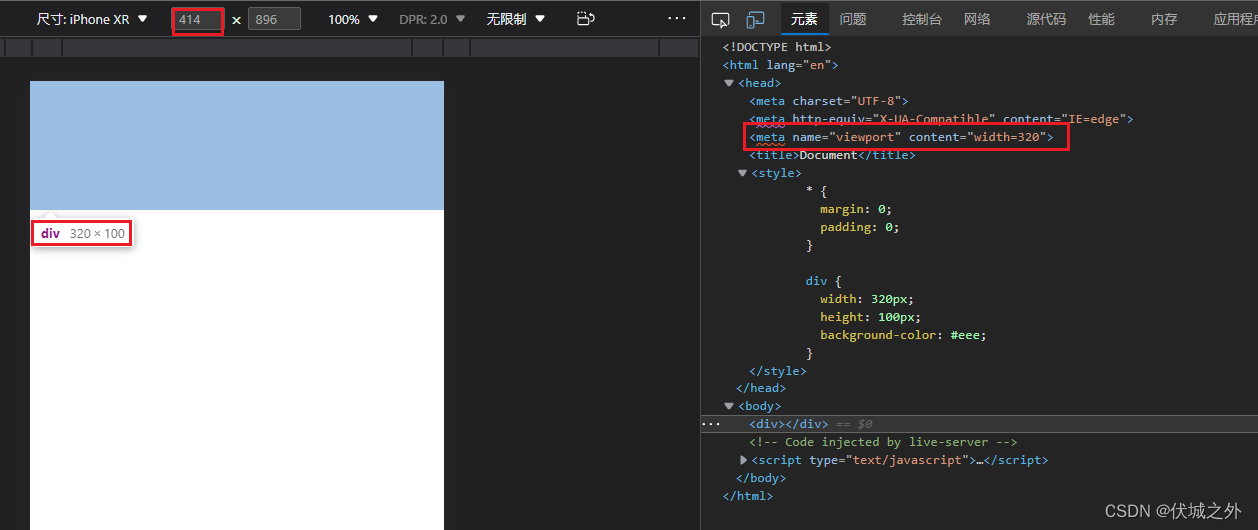
Task: Open the row actions ellipsis beside div
Action: click(710, 424)
